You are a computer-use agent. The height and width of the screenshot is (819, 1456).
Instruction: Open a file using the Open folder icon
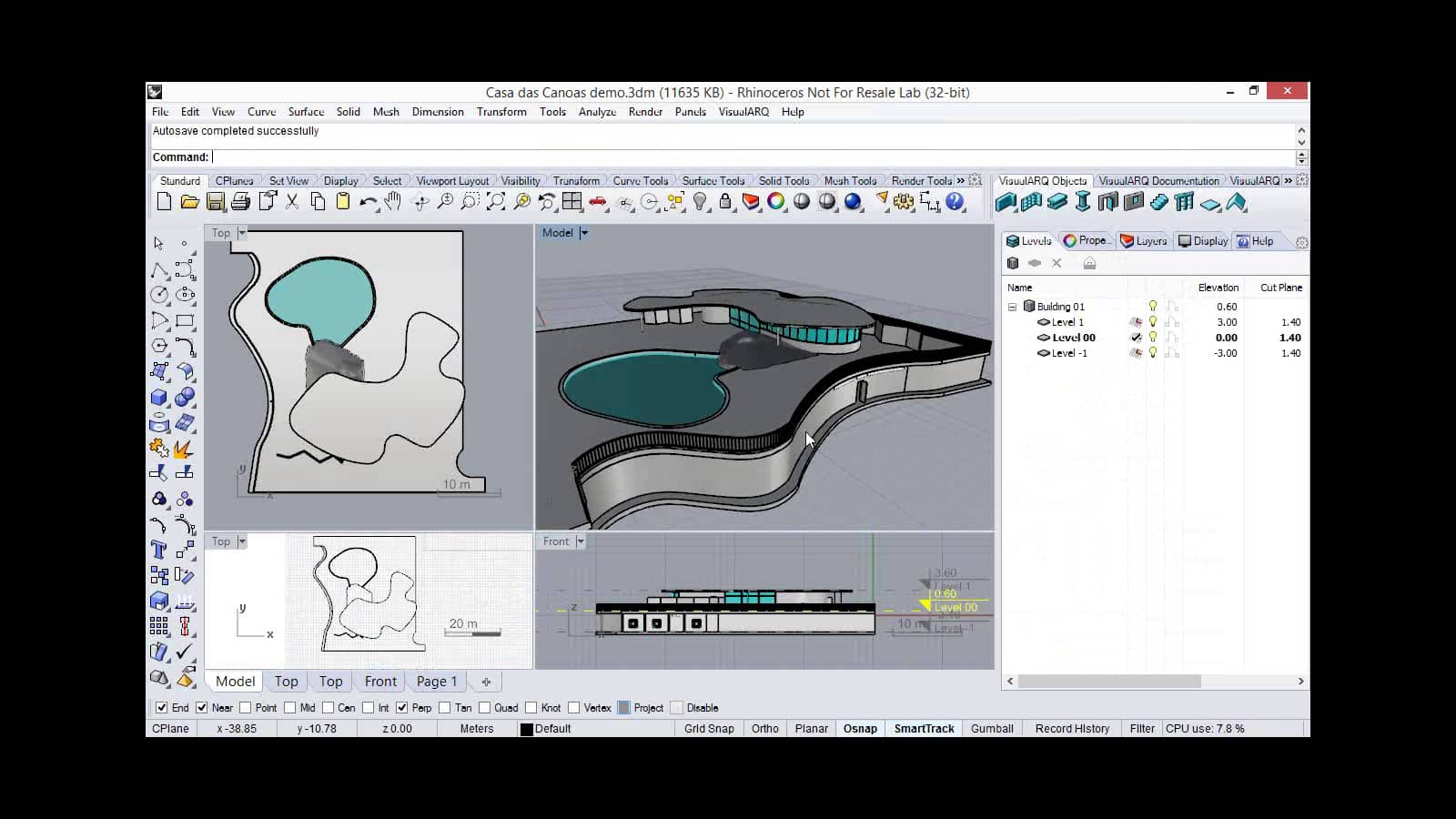click(188, 202)
